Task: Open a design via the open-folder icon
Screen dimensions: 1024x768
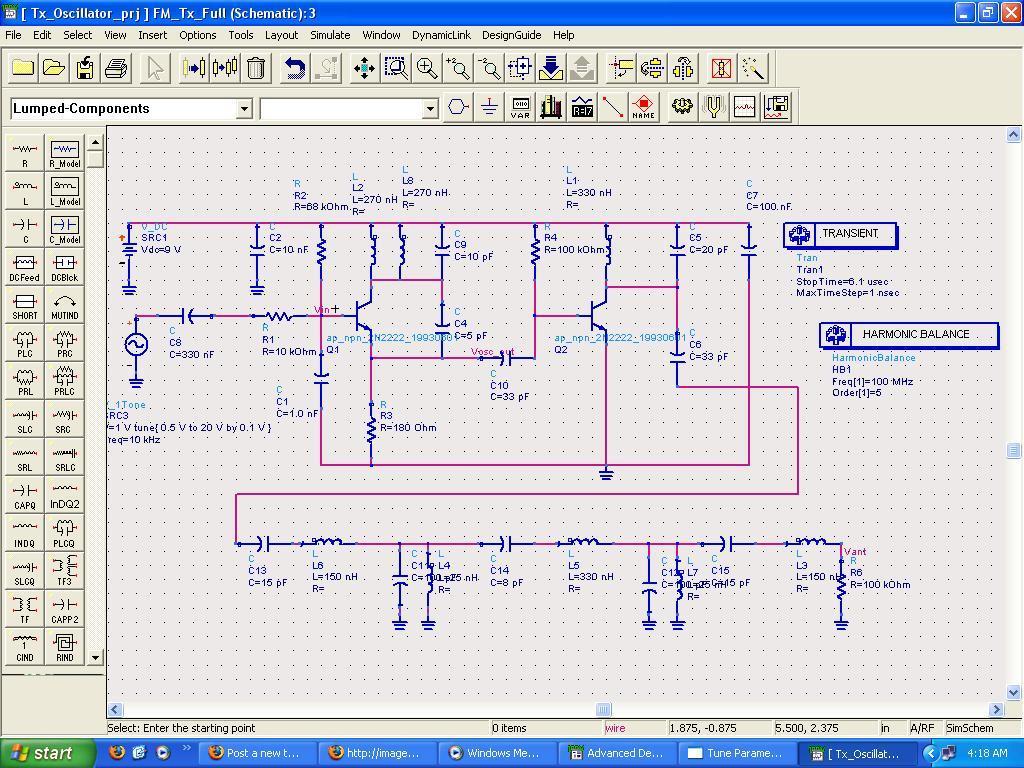Action: pos(54,68)
